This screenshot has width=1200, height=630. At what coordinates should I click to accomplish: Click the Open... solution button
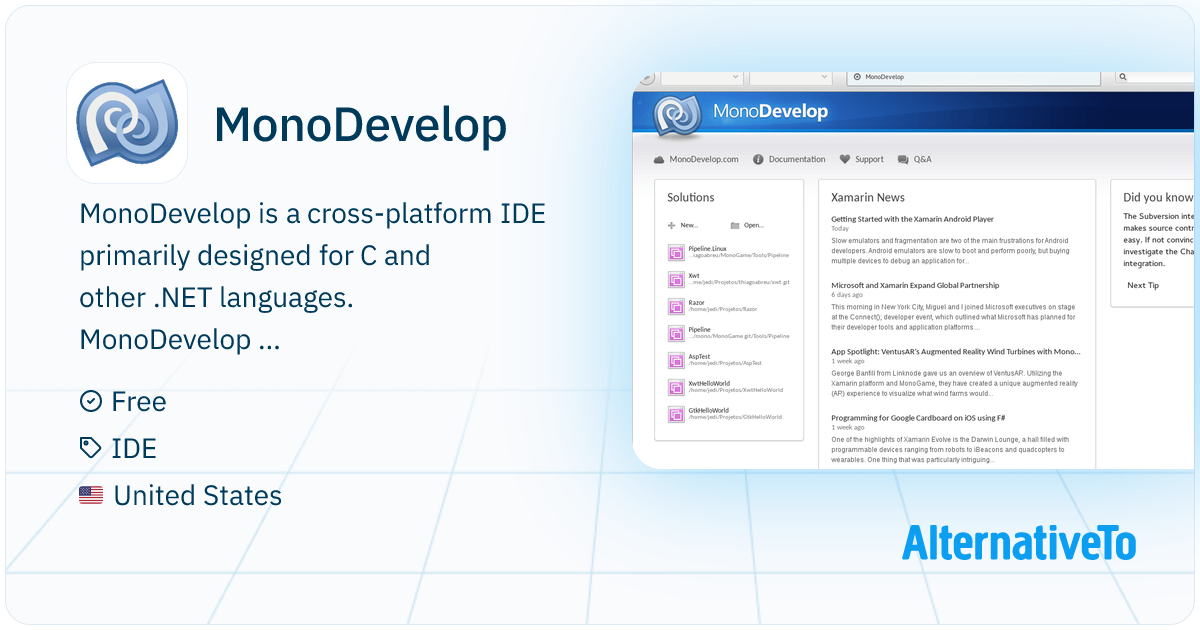(747, 226)
